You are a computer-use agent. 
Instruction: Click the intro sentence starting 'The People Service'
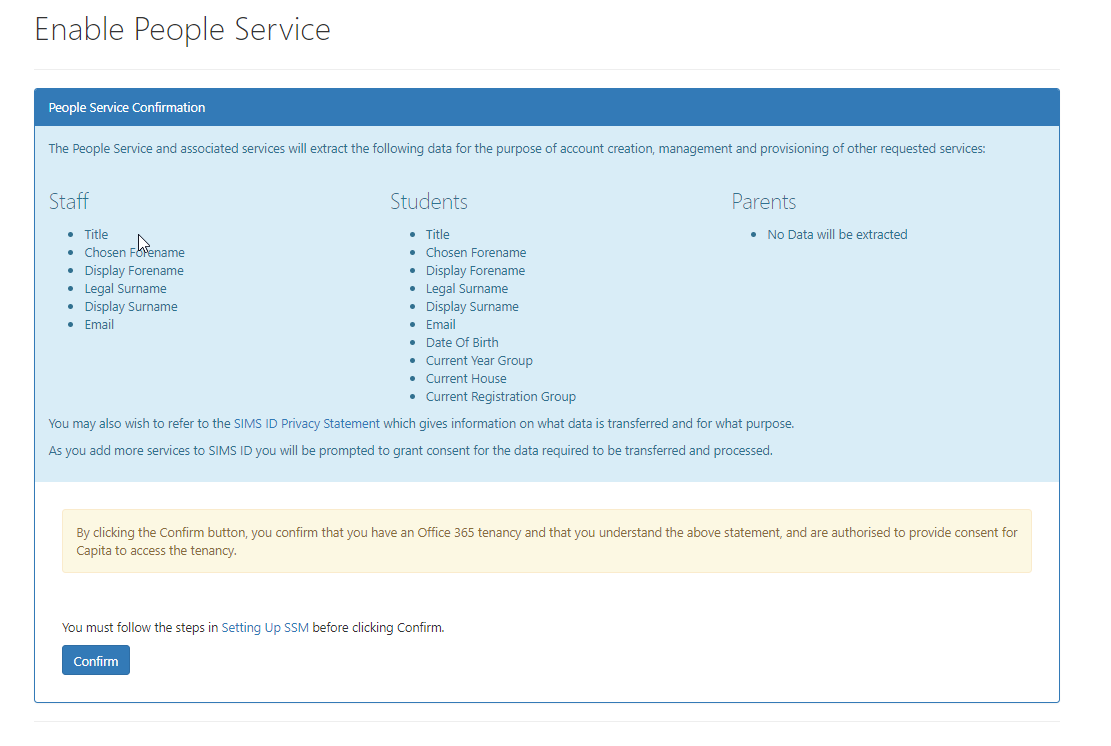coord(517,149)
